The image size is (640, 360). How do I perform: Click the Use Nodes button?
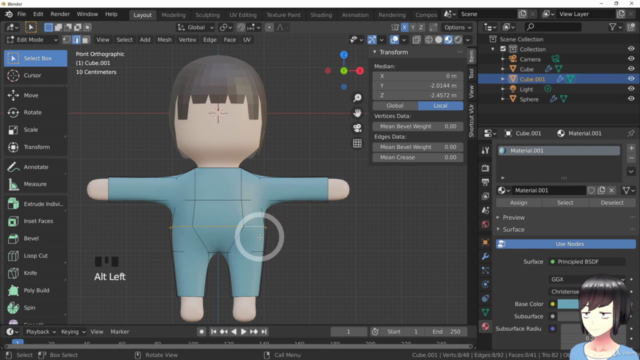click(566, 244)
